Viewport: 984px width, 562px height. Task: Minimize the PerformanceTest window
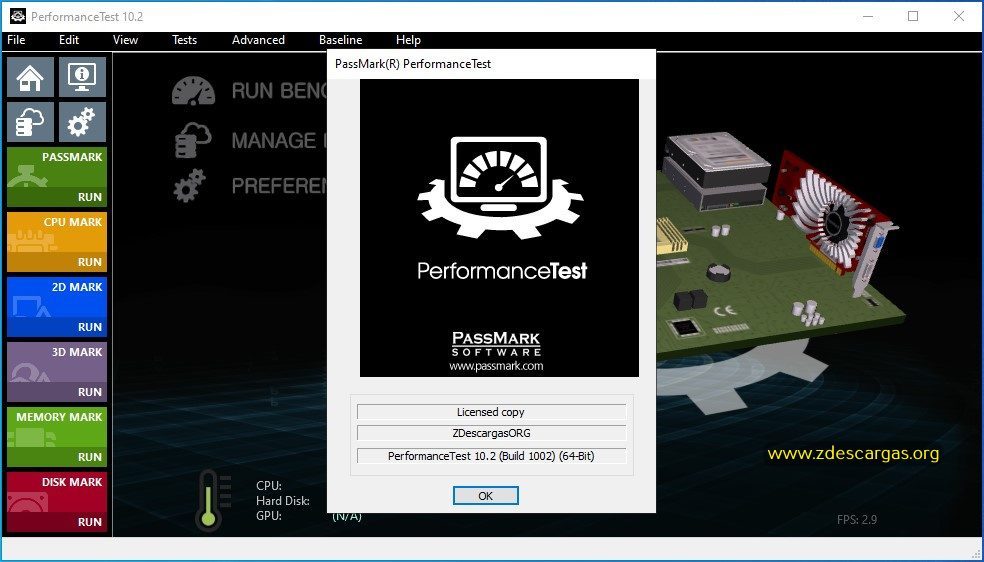869,16
